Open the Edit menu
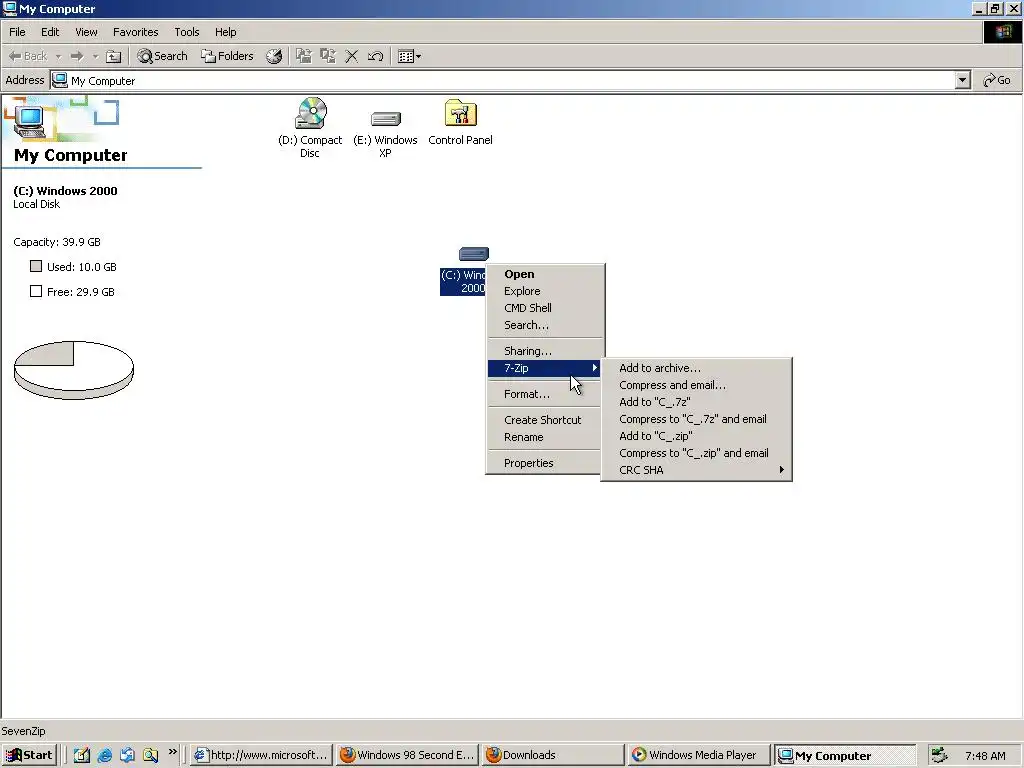 point(50,32)
